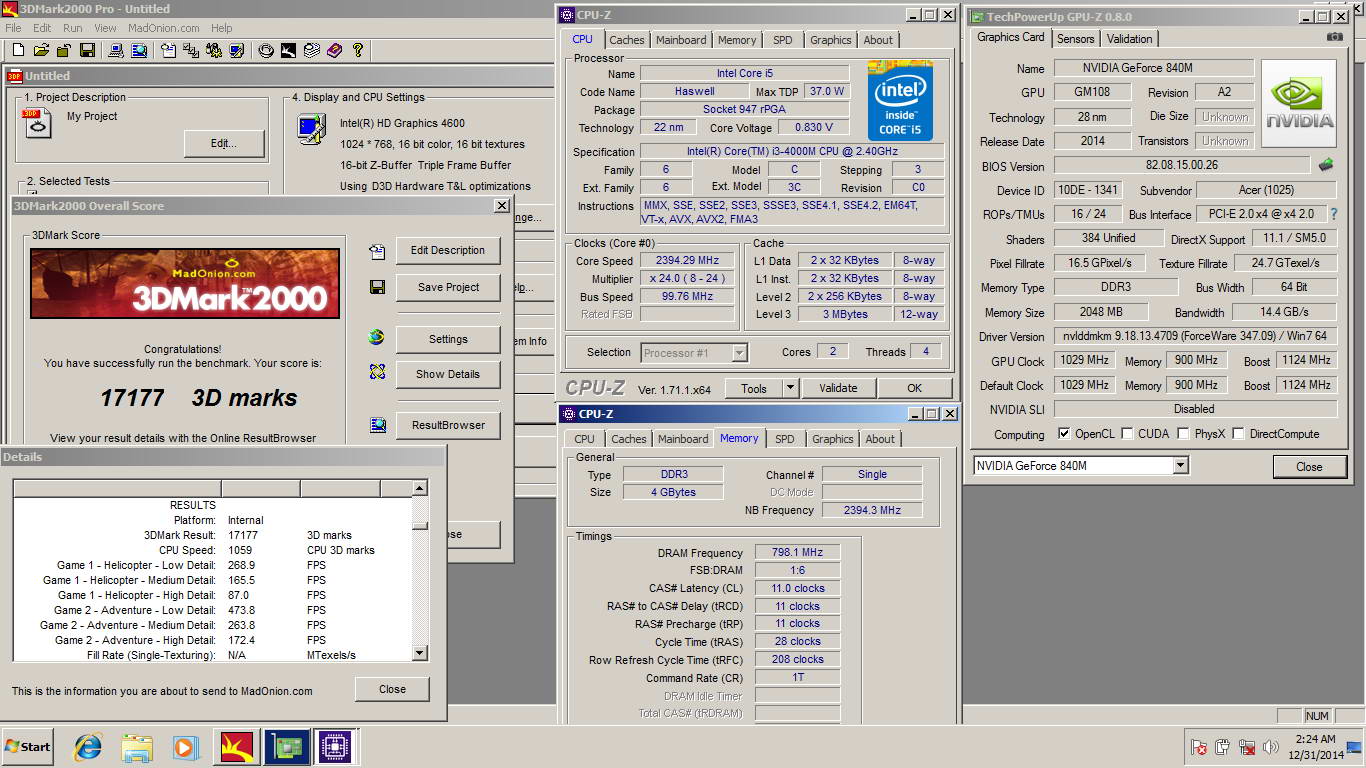This screenshot has width=1366, height=768.
Task: Switch to CPU-Z via its taskbar icon
Action: [x=335, y=747]
